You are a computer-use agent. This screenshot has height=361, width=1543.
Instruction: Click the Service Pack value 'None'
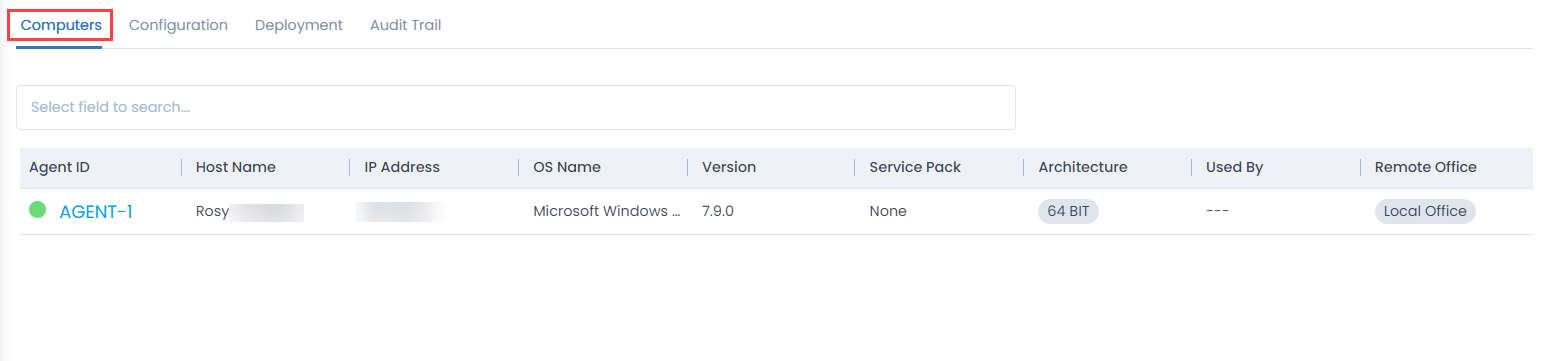[888, 211]
